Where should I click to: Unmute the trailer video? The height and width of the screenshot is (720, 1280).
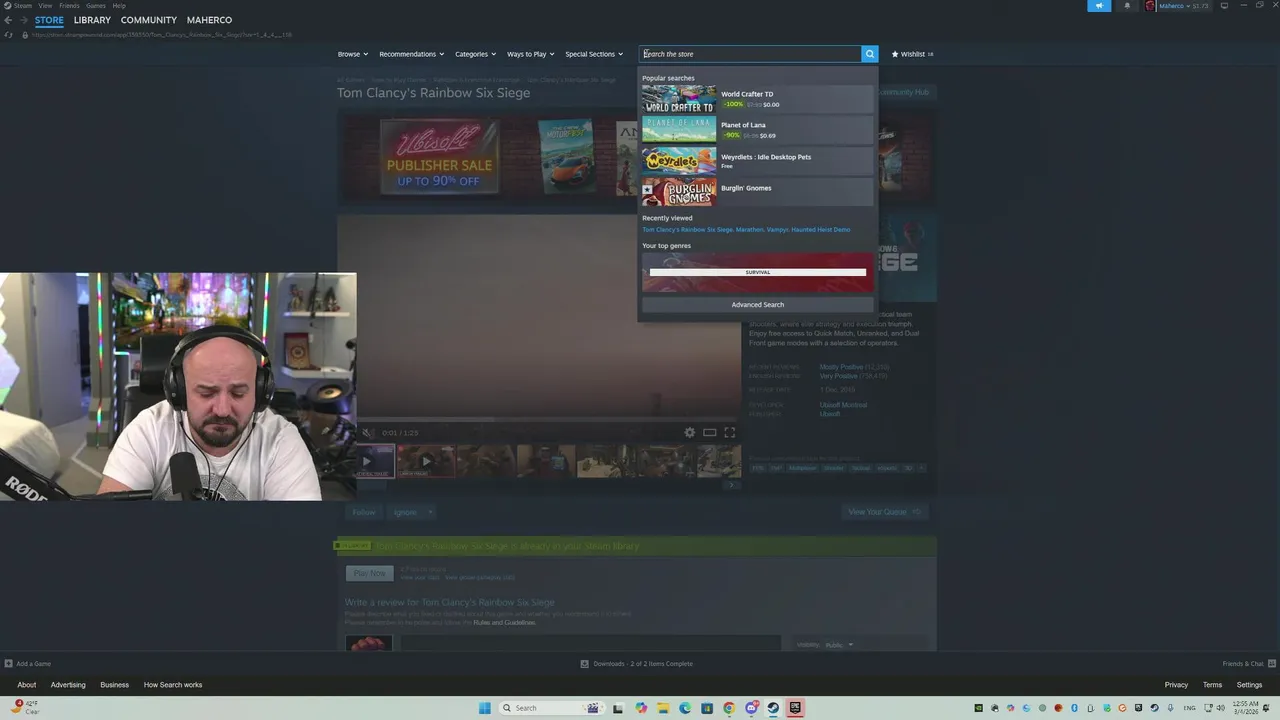tap(366, 433)
